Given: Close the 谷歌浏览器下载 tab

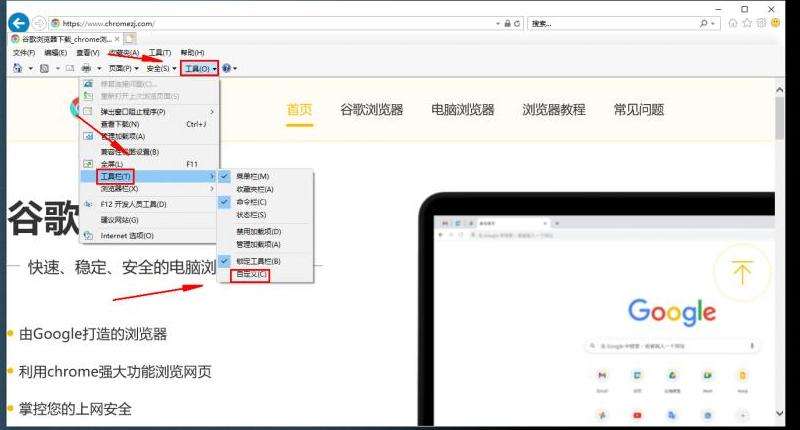Looking at the screenshot, I should (x=117, y=39).
